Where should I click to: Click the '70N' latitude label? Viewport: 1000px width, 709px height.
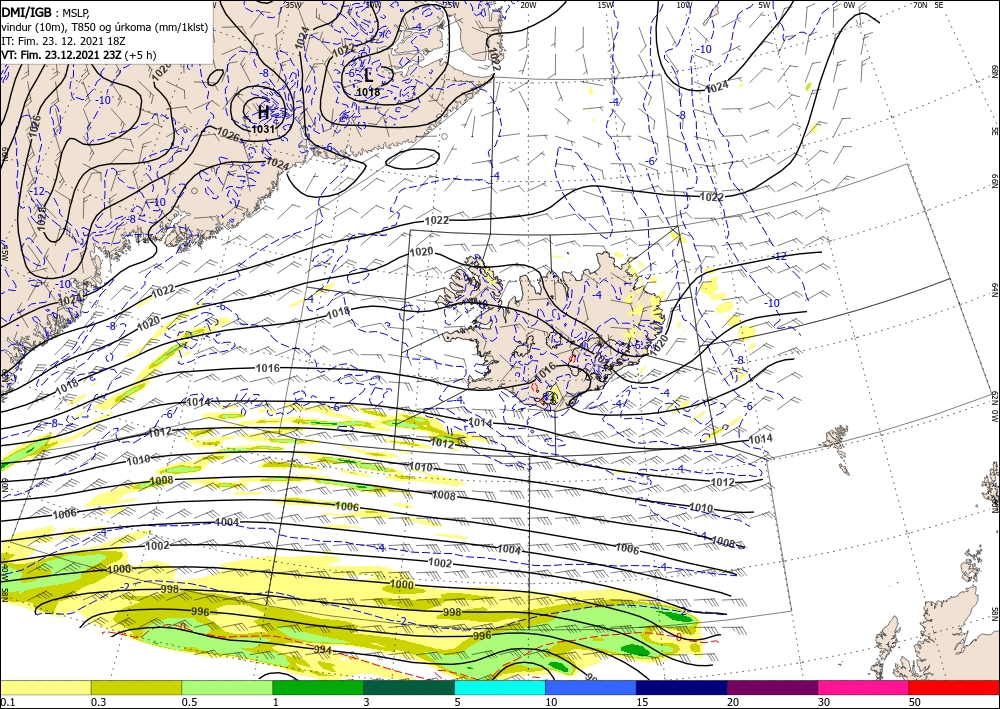[x=920, y=5]
